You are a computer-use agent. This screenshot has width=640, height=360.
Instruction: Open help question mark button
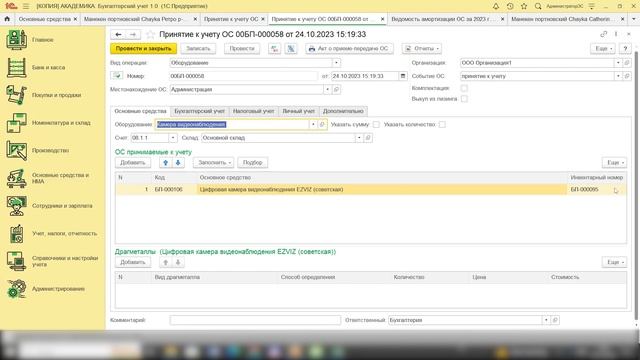tap(625, 49)
